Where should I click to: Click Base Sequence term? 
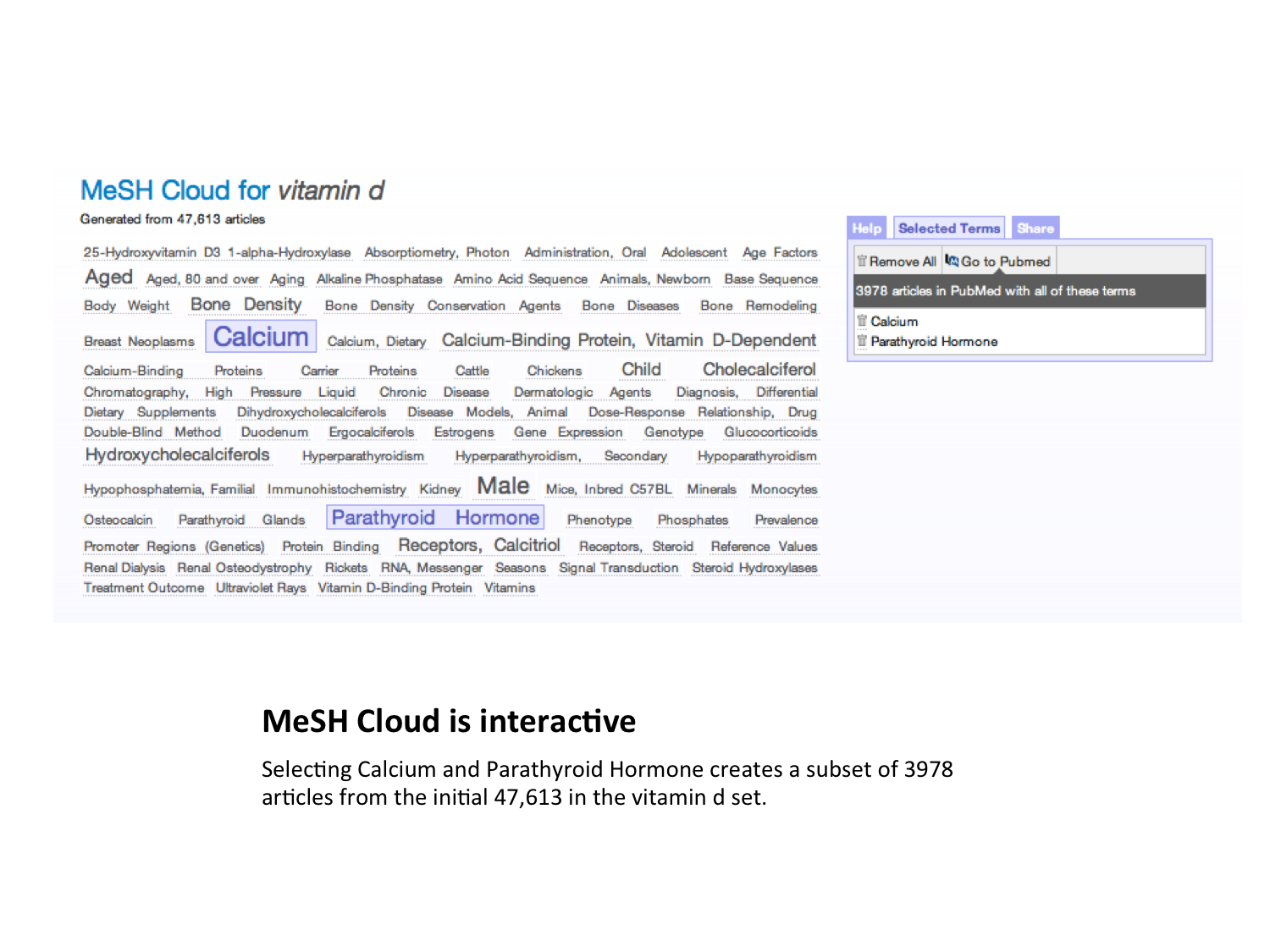click(x=770, y=279)
